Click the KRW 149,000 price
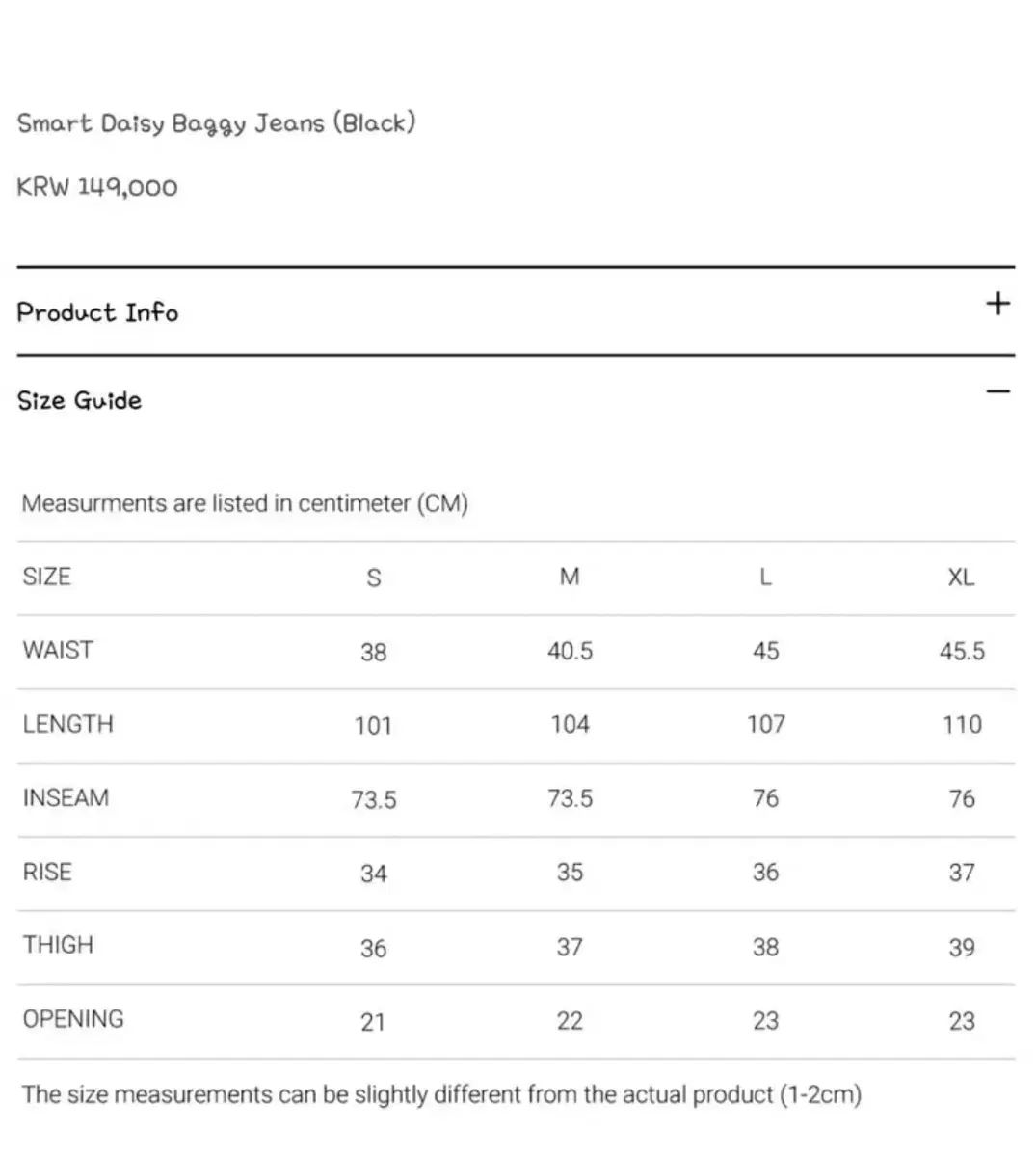 (97, 187)
